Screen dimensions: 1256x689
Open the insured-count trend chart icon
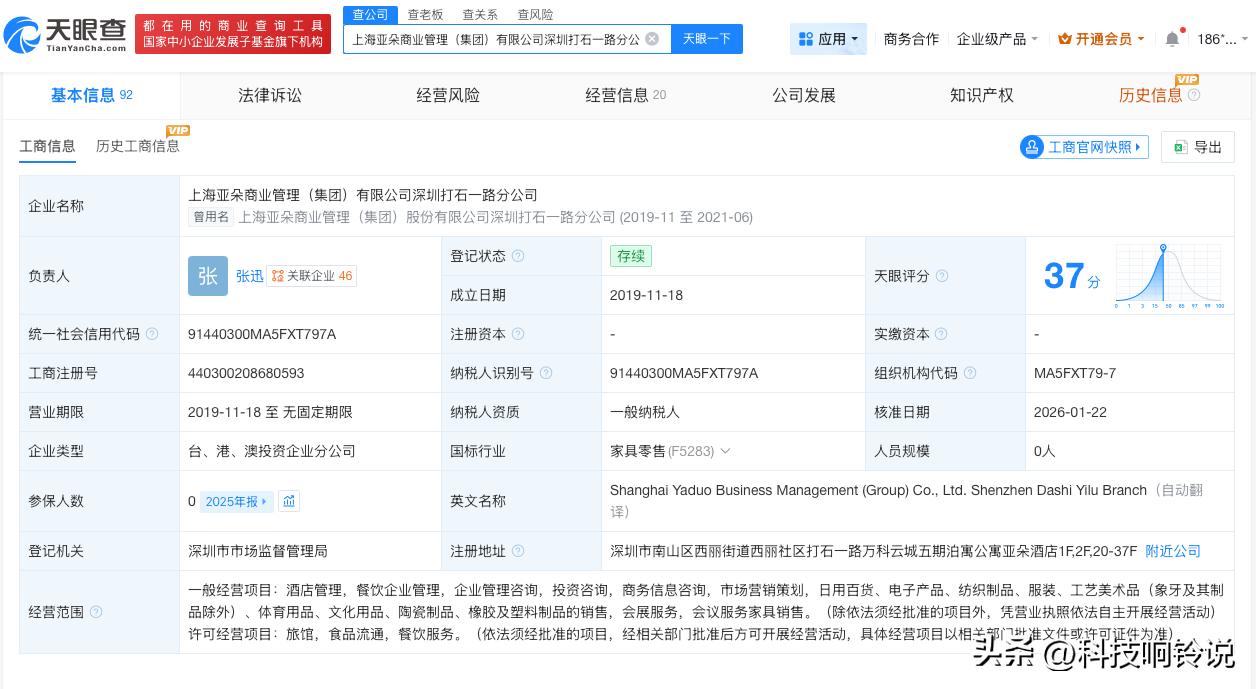289,501
